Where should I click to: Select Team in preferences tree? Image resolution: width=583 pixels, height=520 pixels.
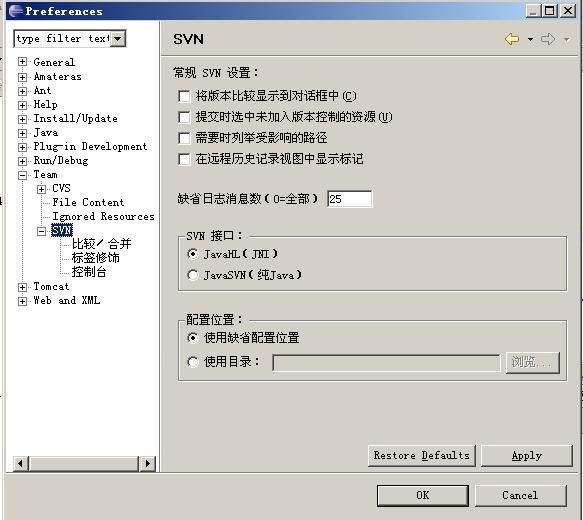tap(45, 174)
